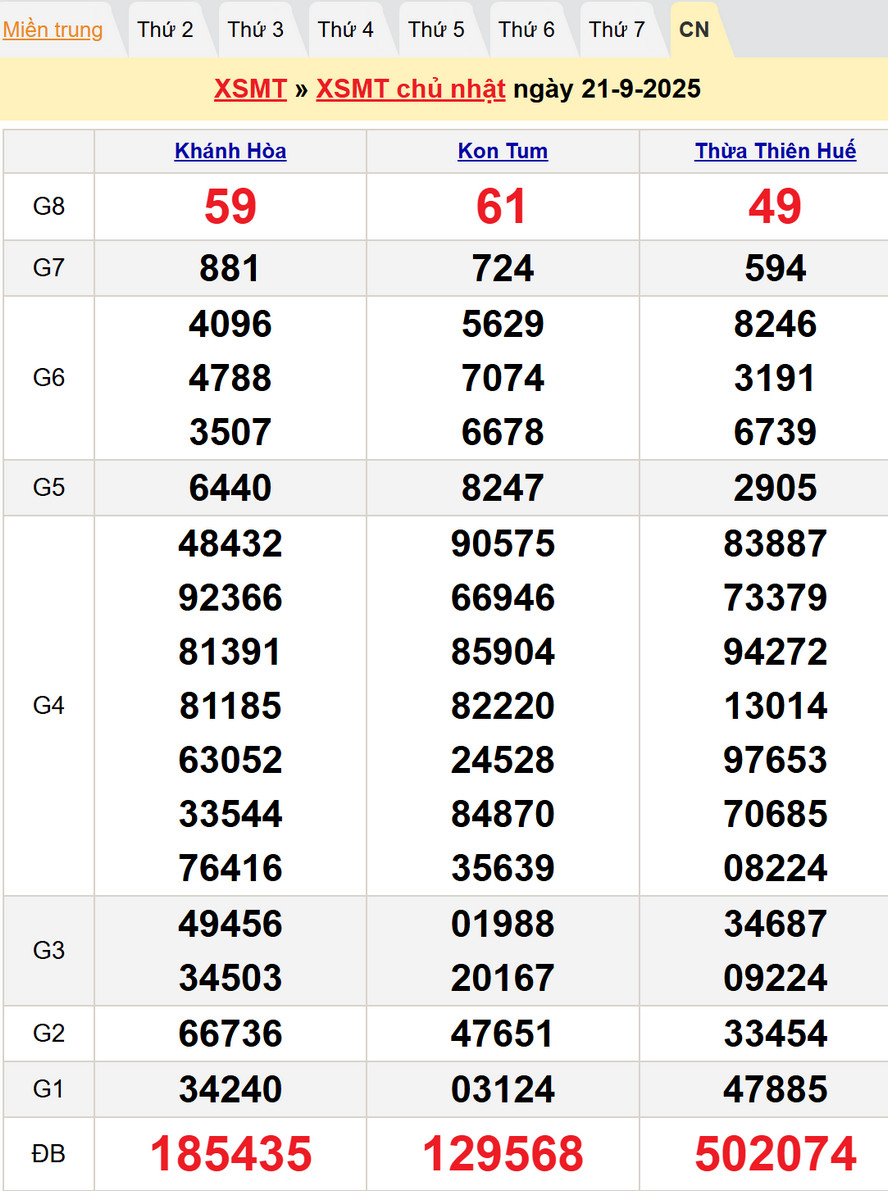Open the Miền trung link
This screenshot has width=888, height=1191.
(x=53, y=30)
